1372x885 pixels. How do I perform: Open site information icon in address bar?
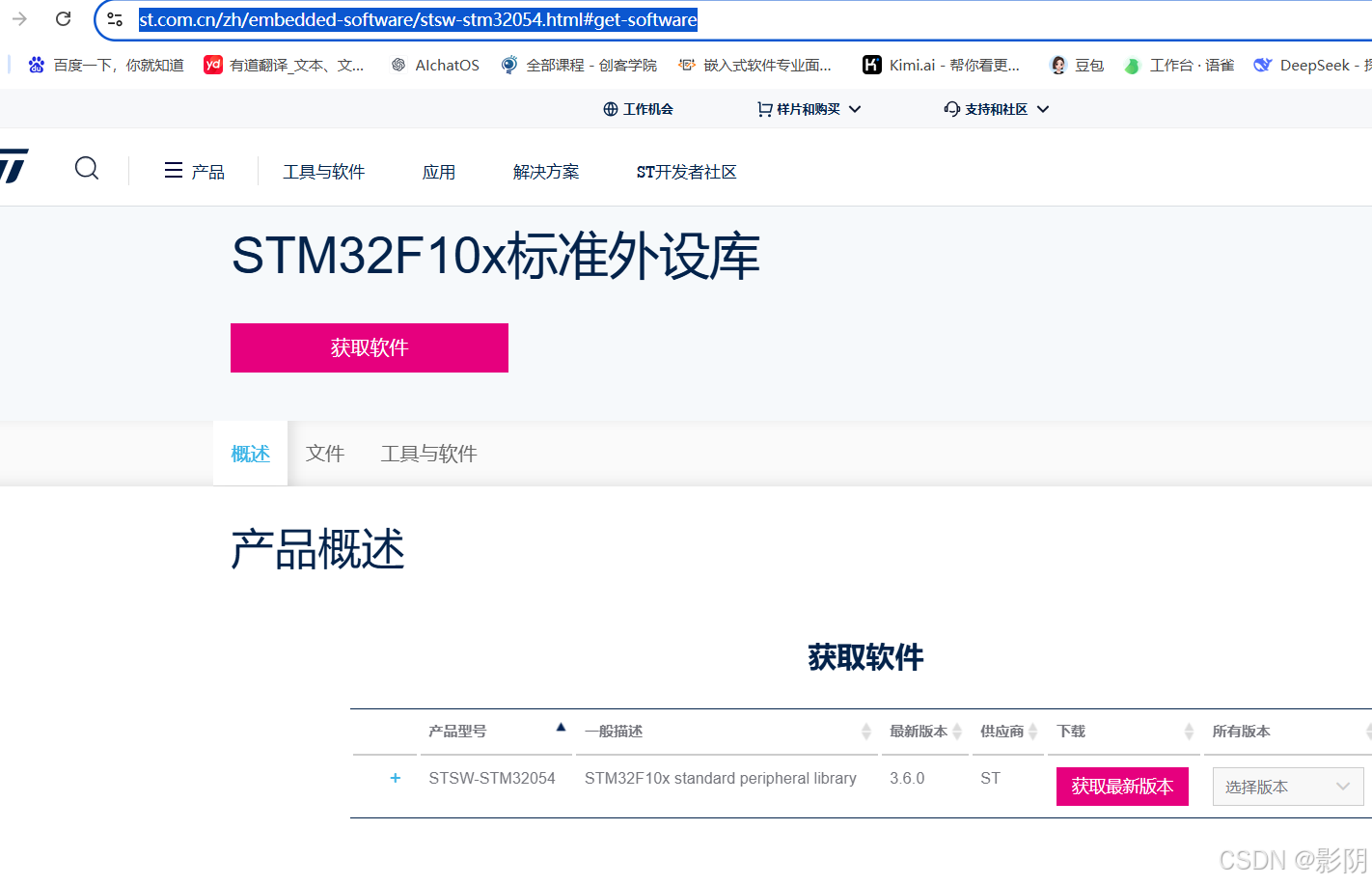[115, 19]
